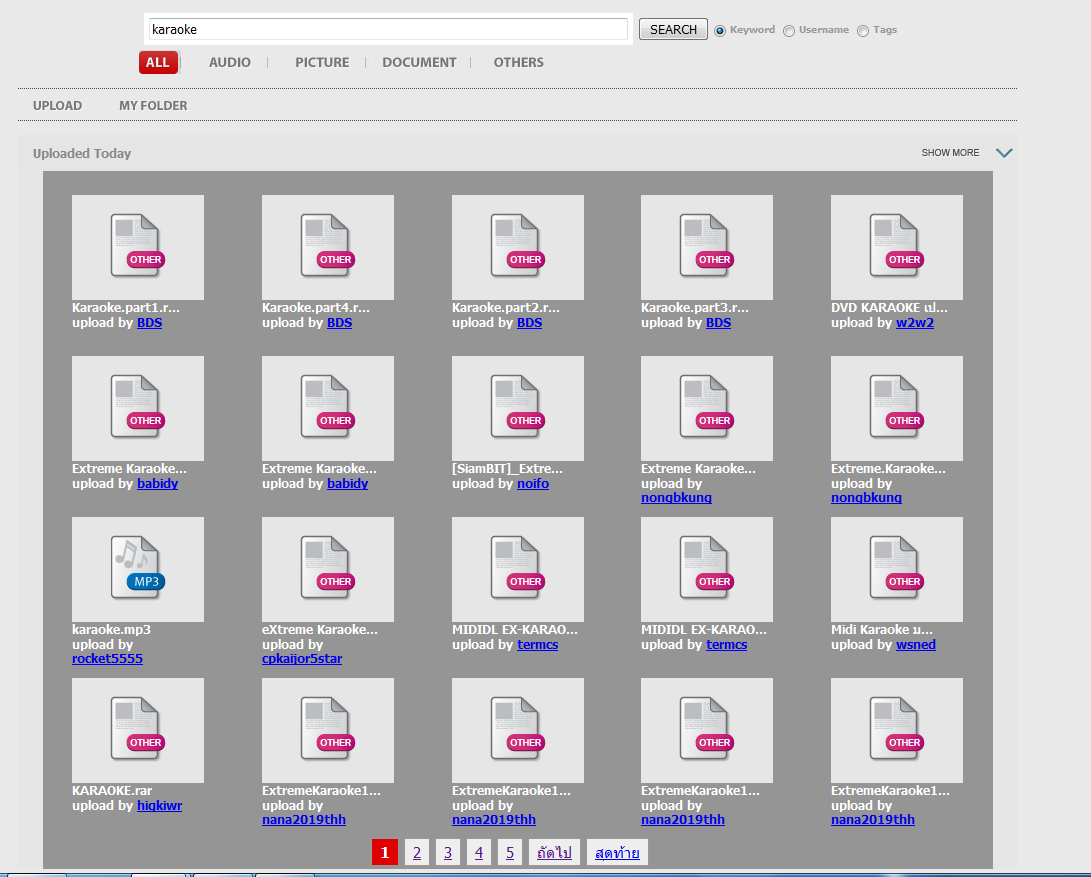
Task: Open the MY FOLDER menu item
Action: coord(153,106)
